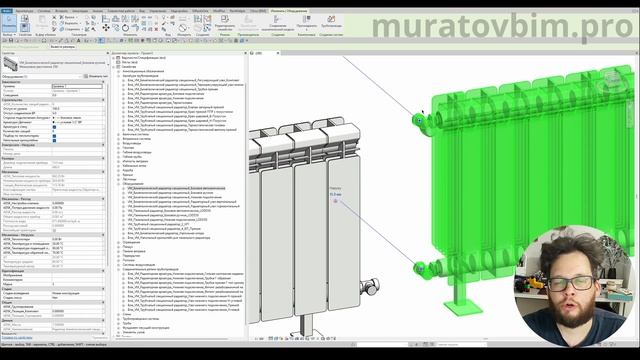Viewport: 640px width, 360px height.
Task: Toggle the checkbox above Количество секций row
Action: pos(54,127)
